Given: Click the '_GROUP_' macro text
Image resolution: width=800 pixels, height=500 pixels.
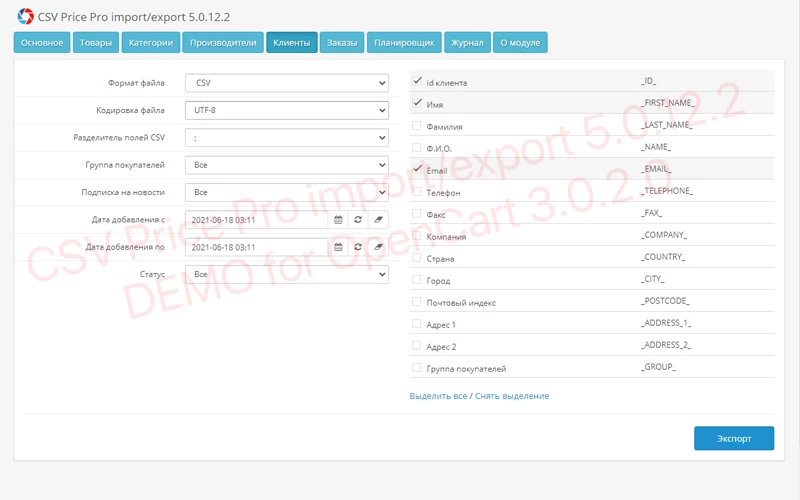Looking at the screenshot, I should click(x=658, y=367).
